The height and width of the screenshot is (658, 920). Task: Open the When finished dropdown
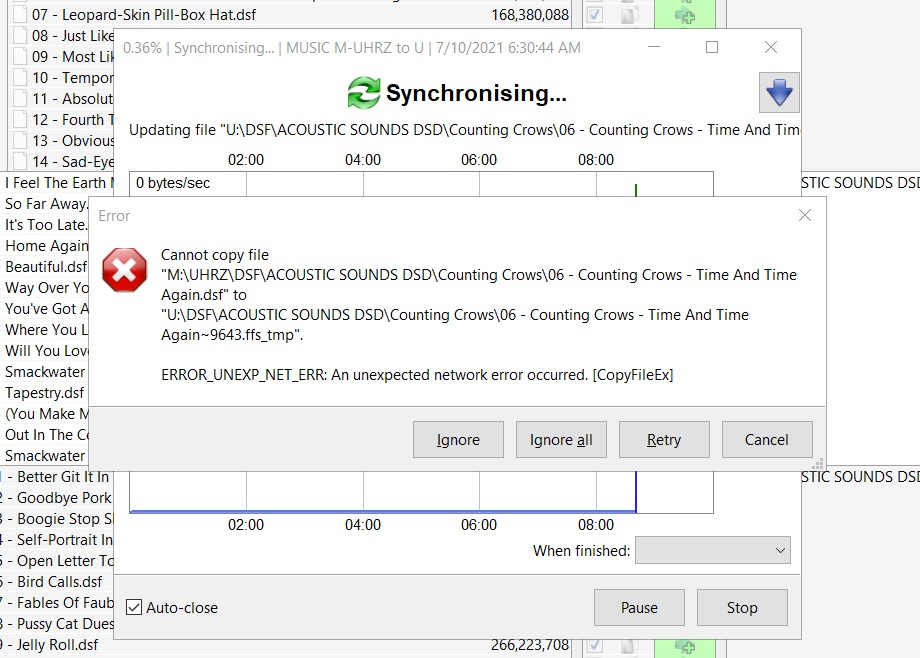click(713, 551)
